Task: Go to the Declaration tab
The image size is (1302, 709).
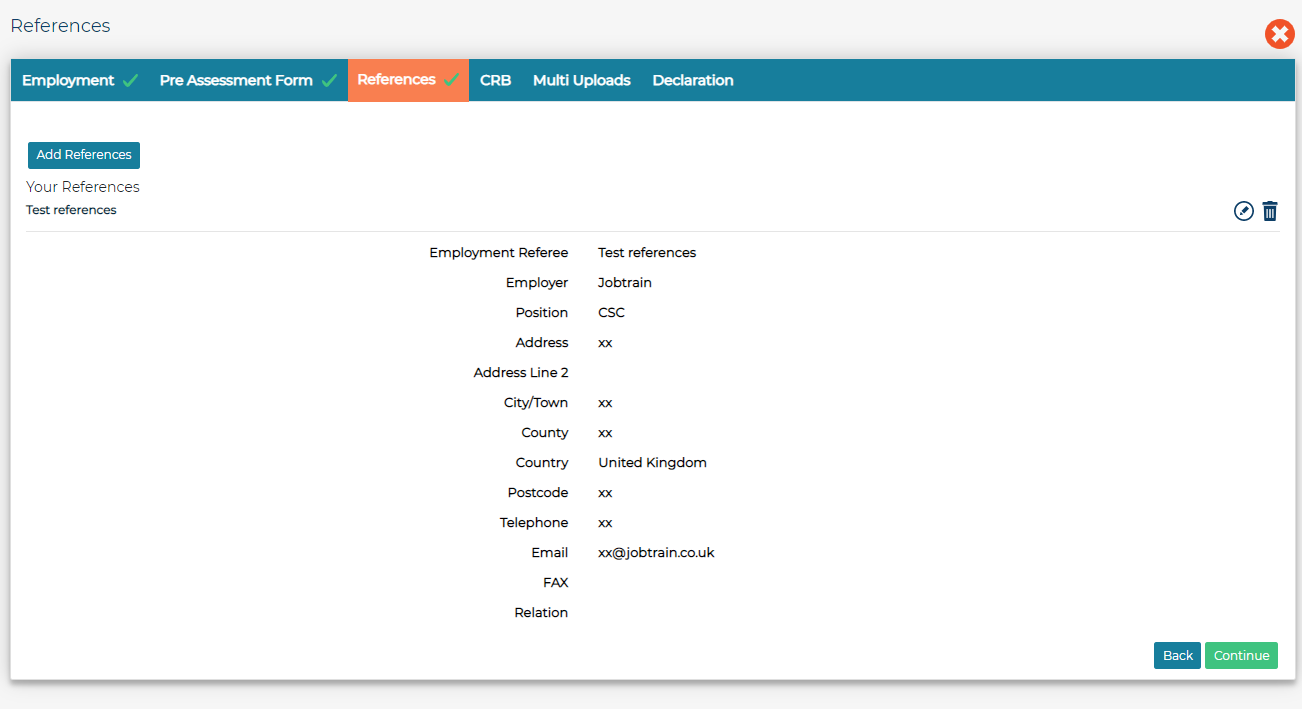Action: coord(693,80)
